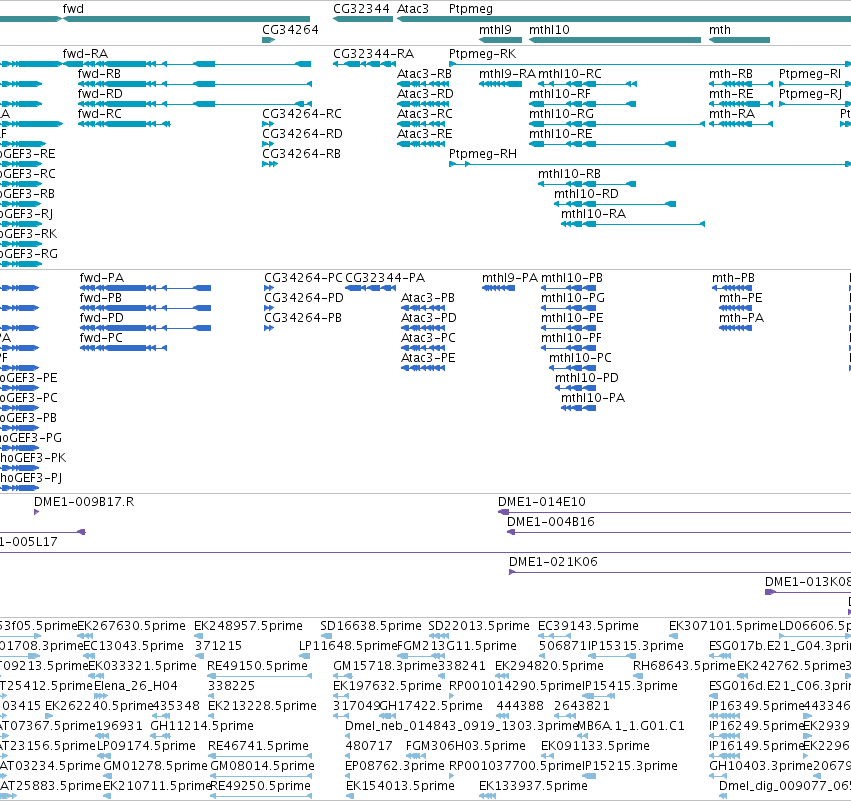
Task: Click the Atac3 gene label
Action: (x=412, y=9)
